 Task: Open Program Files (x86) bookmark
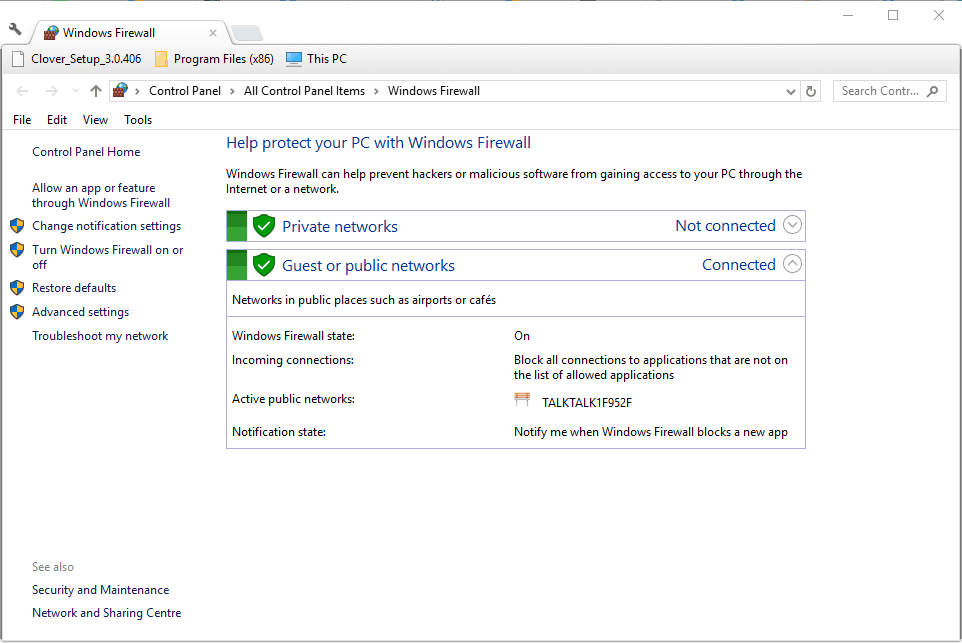click(213, 58)
